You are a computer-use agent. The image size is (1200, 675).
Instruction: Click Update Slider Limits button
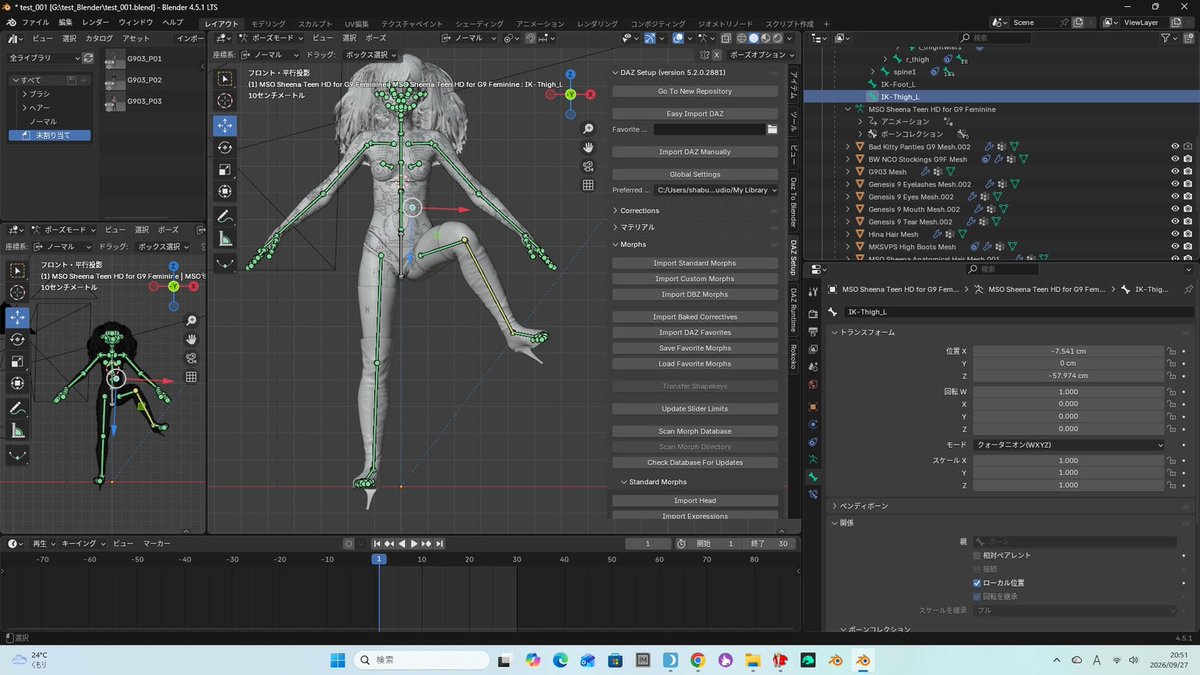point(695,408)
